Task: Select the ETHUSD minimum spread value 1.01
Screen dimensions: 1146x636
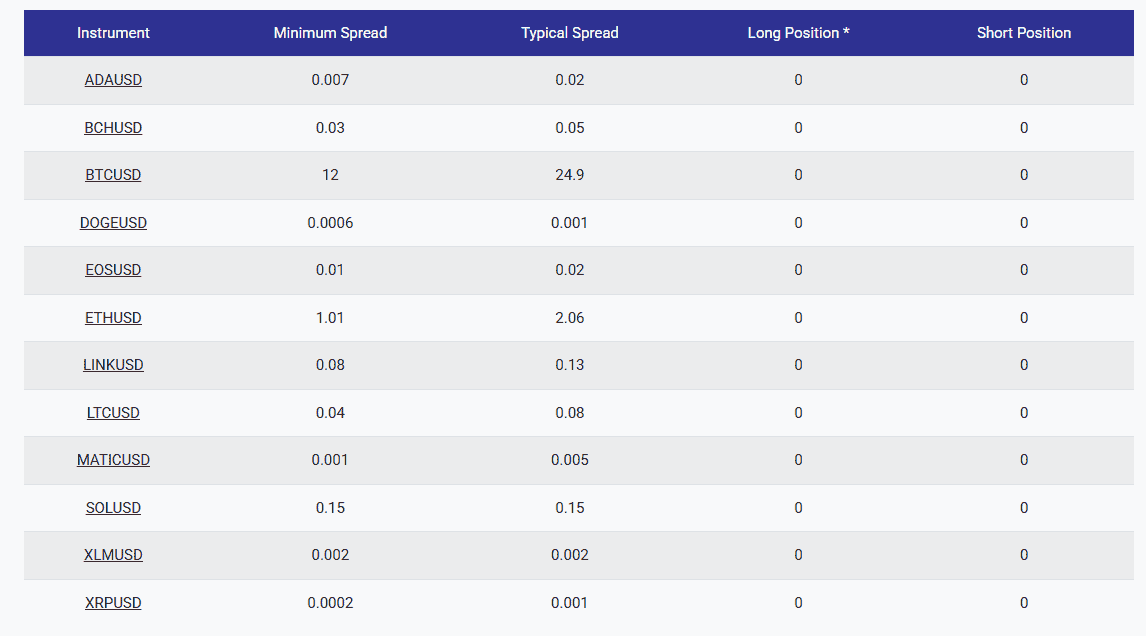Action: [x=331, y=317]
